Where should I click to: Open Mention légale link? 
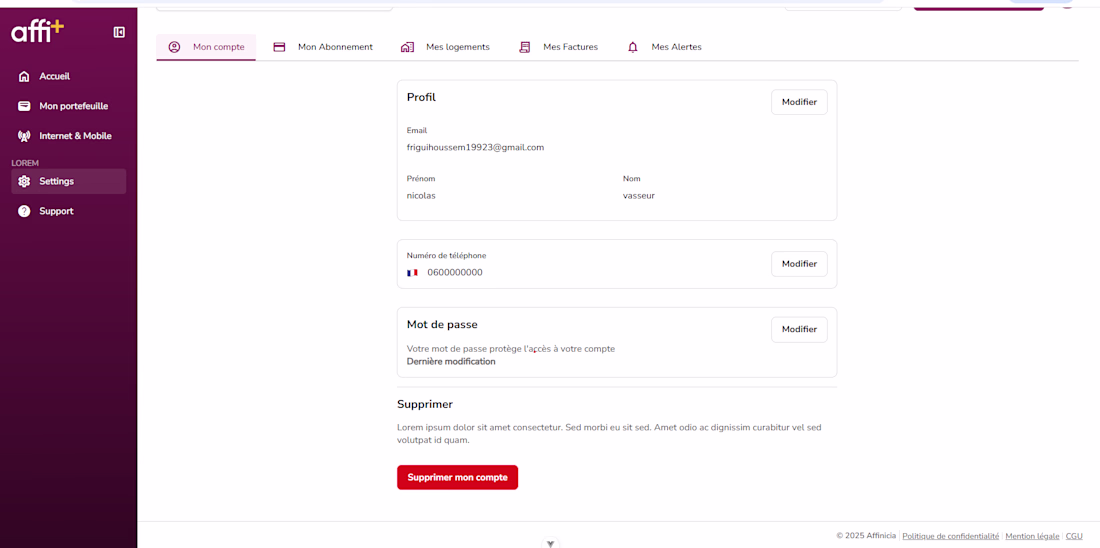1032,536
